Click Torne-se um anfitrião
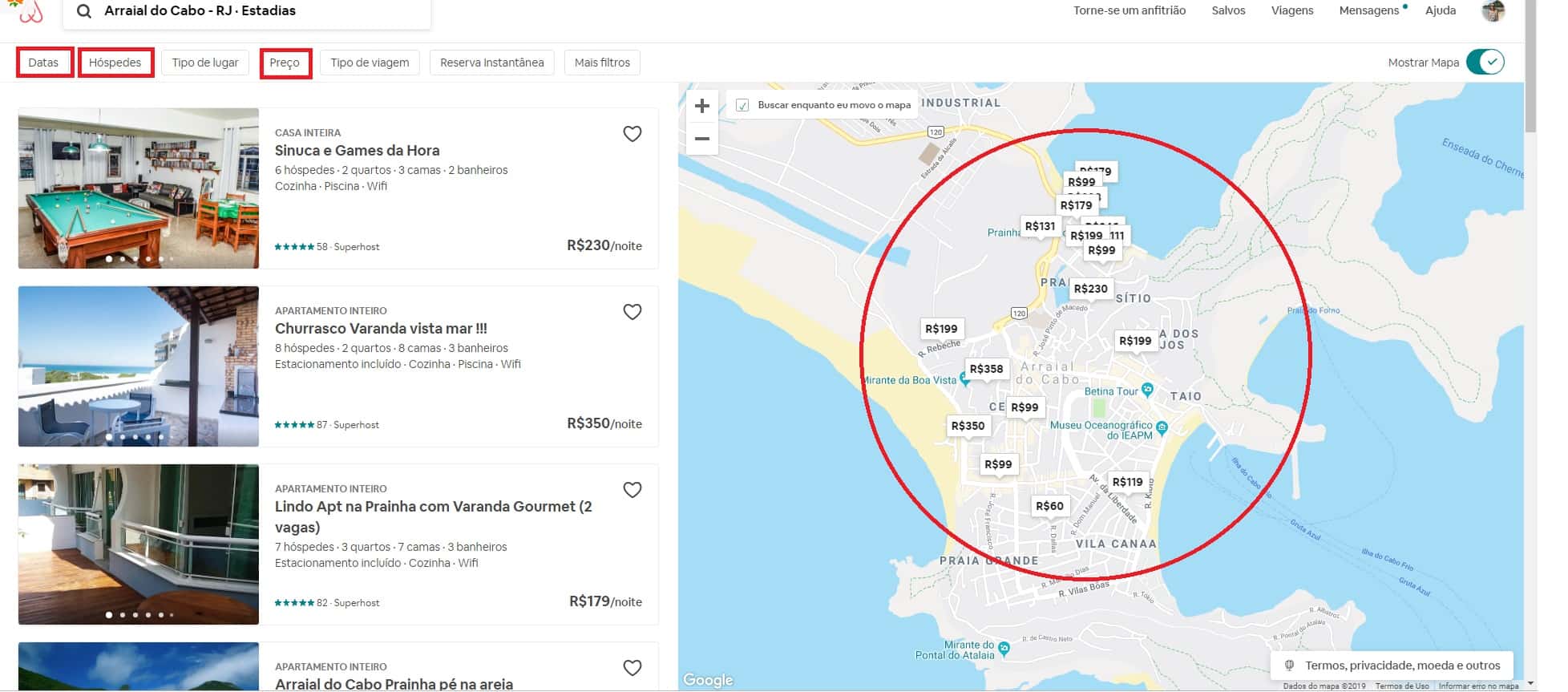Image resolution: width=1568 pixels, height=692 pixels. [1130, 10]
